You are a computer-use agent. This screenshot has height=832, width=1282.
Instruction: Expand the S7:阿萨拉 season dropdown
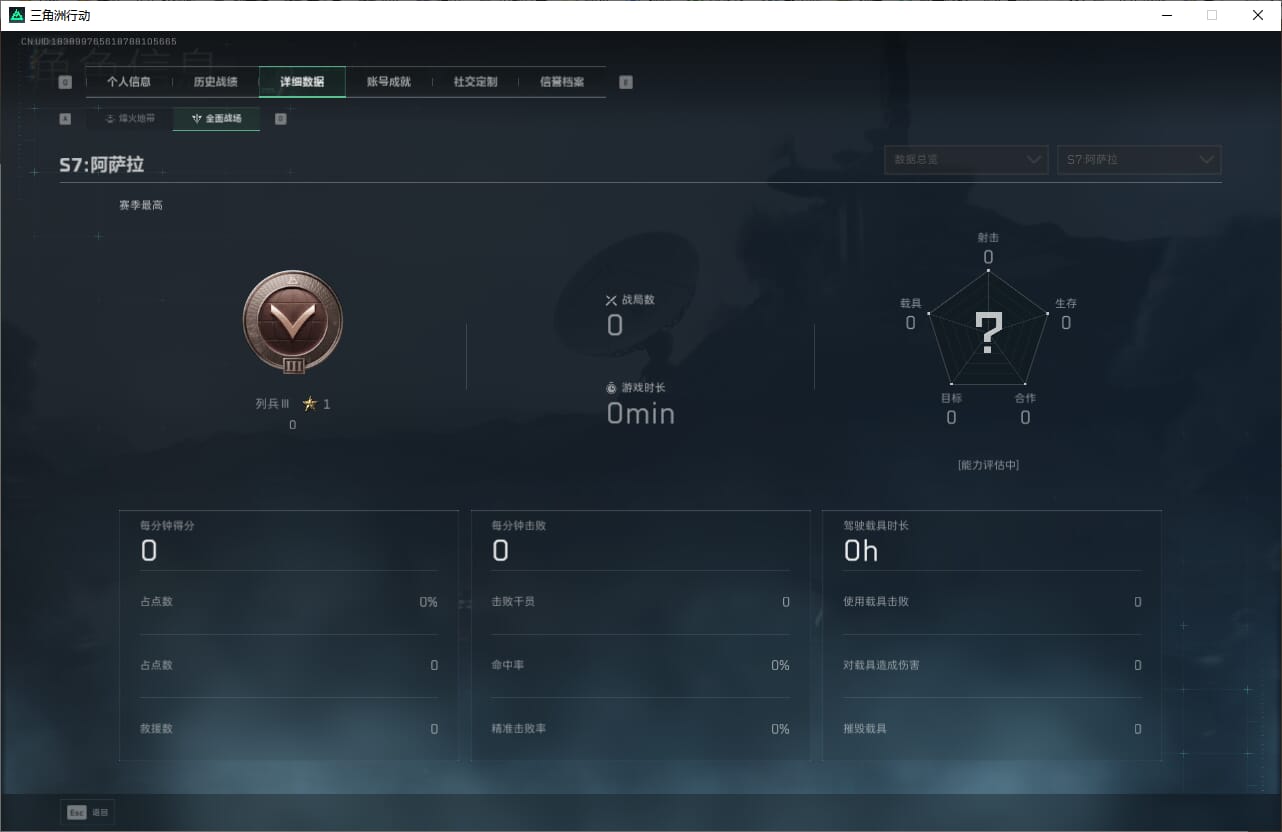tap(1139, 160)
